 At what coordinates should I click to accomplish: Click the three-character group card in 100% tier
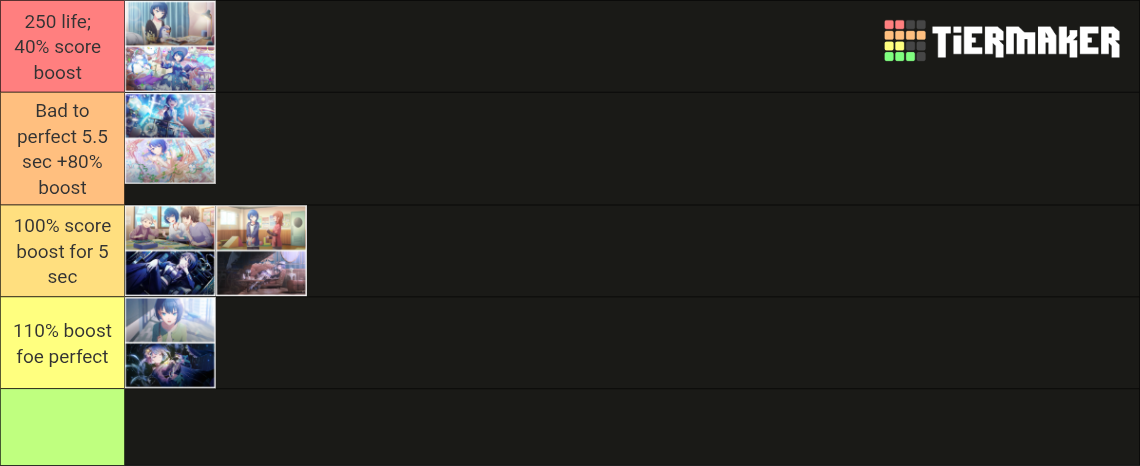[x=170, y=228]
